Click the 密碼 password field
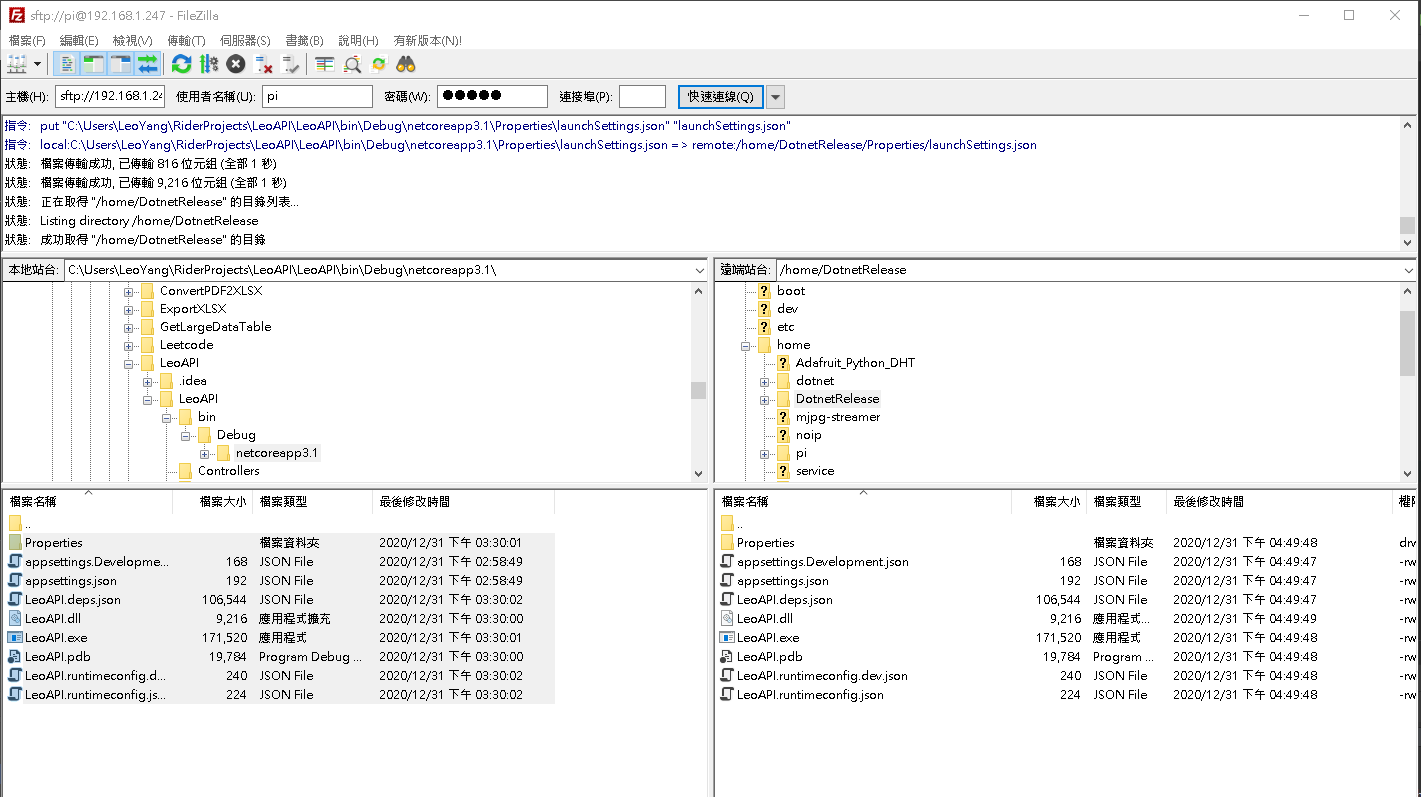 click(492, 96)
